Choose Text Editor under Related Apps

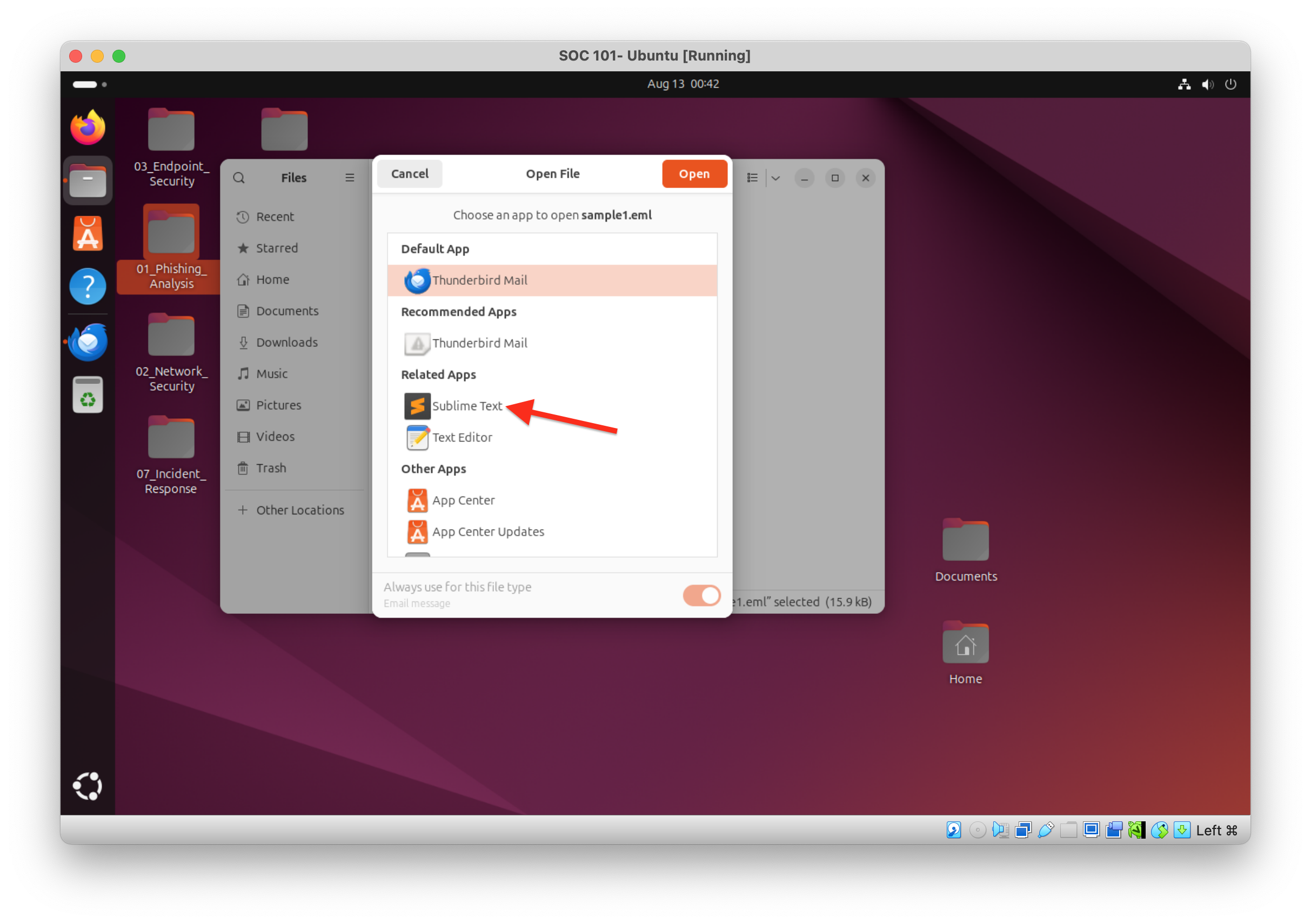pyautogui.click(x=552, y=438)
